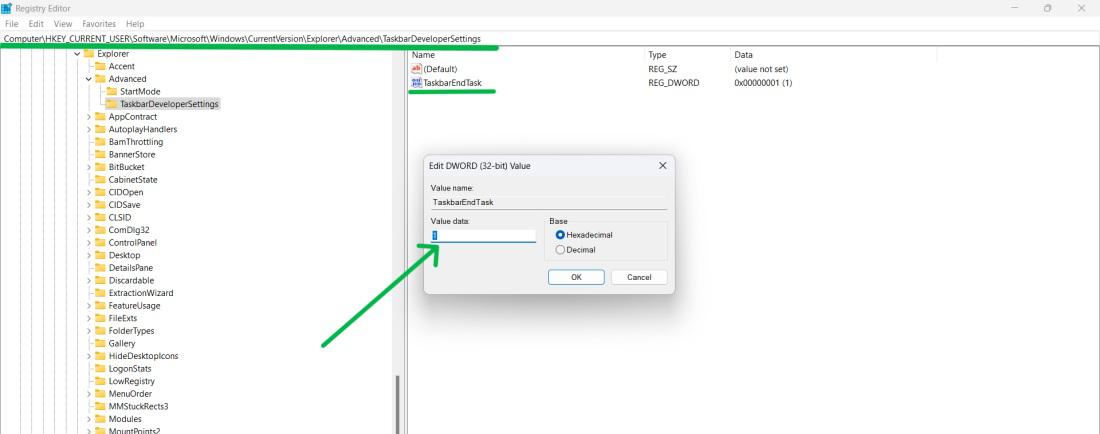Select the ControlPanel folder icon

point(100,243)
